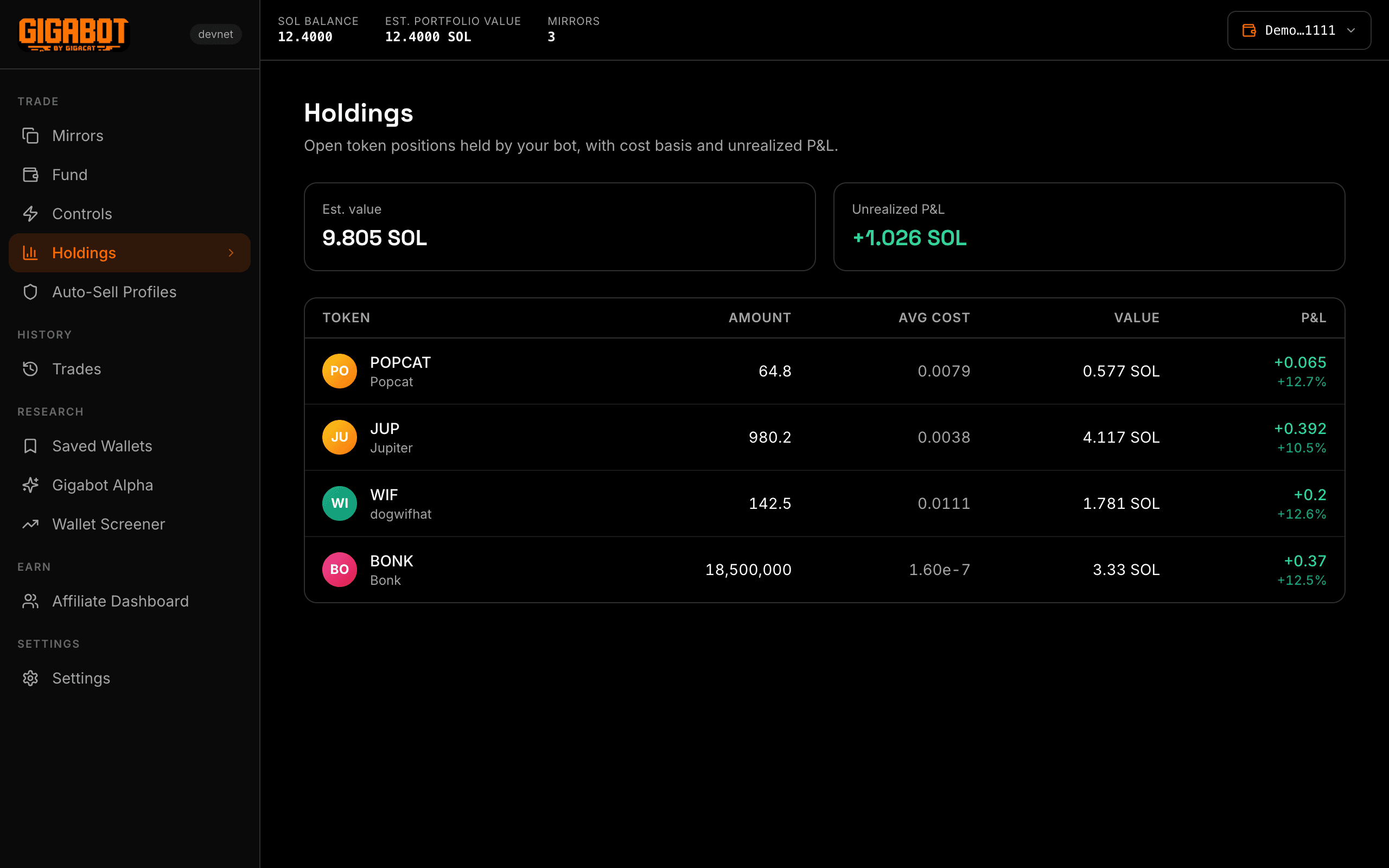The height and width of the screenshot is (868, 1389).
Task: Open the Mirrors page
Action: coord(130,136)
